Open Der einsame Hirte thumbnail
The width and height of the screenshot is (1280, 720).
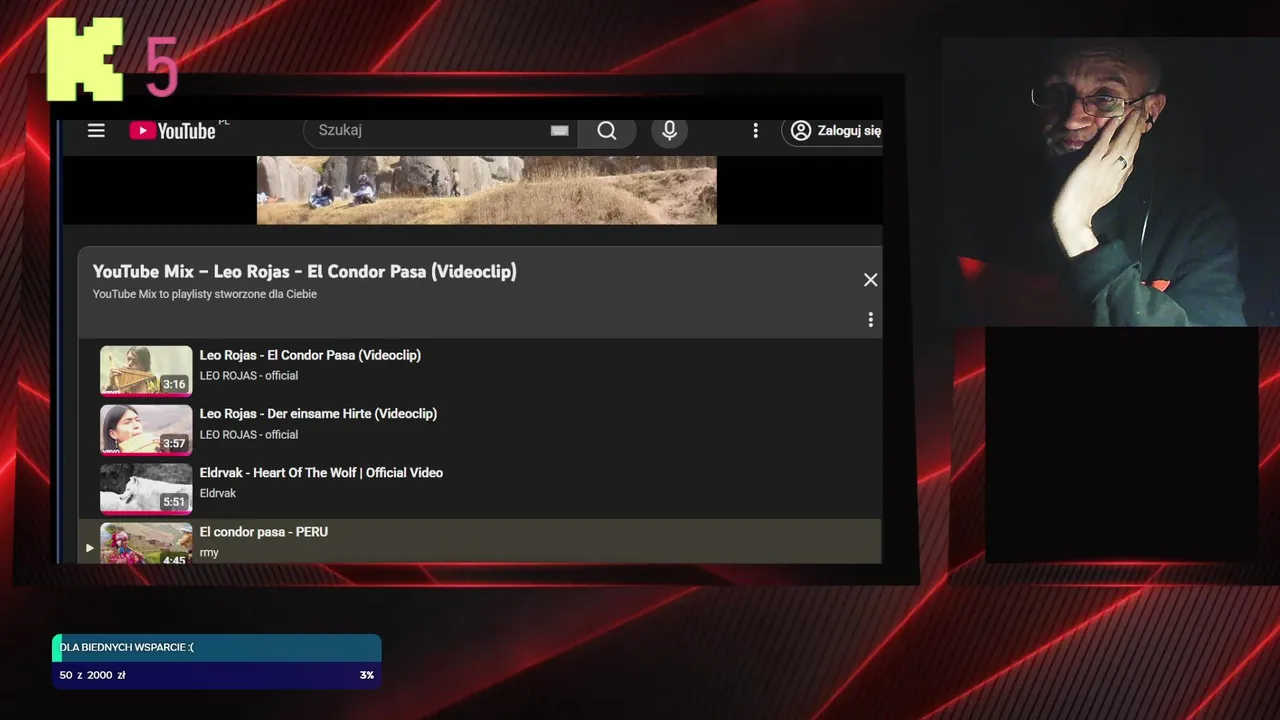click(146, 430)
